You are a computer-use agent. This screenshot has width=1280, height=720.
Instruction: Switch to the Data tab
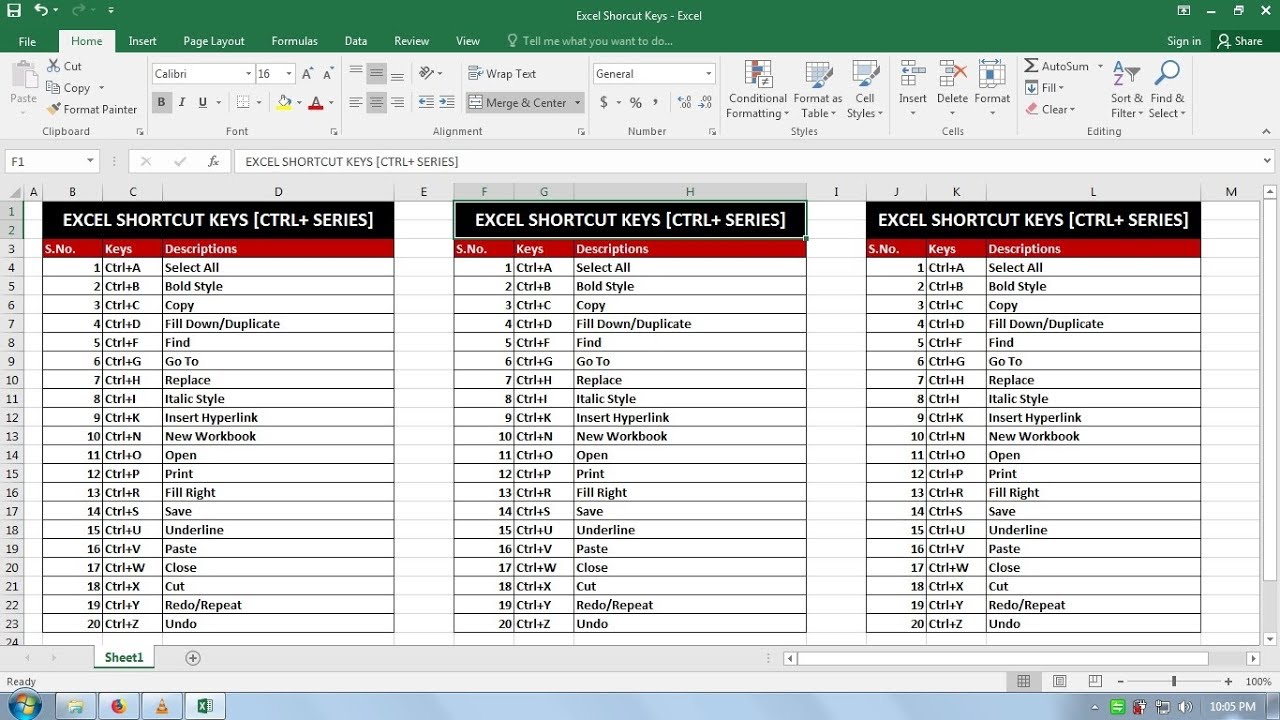pos(356,41)
